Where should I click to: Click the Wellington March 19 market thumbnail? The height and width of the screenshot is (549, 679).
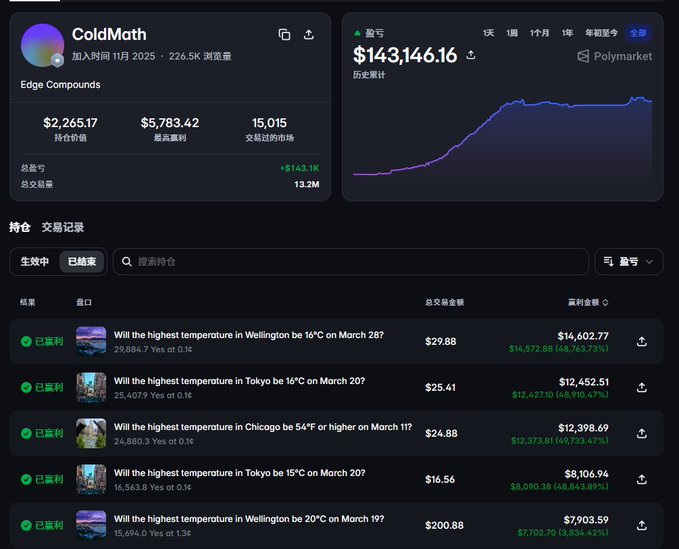[91, 525]
